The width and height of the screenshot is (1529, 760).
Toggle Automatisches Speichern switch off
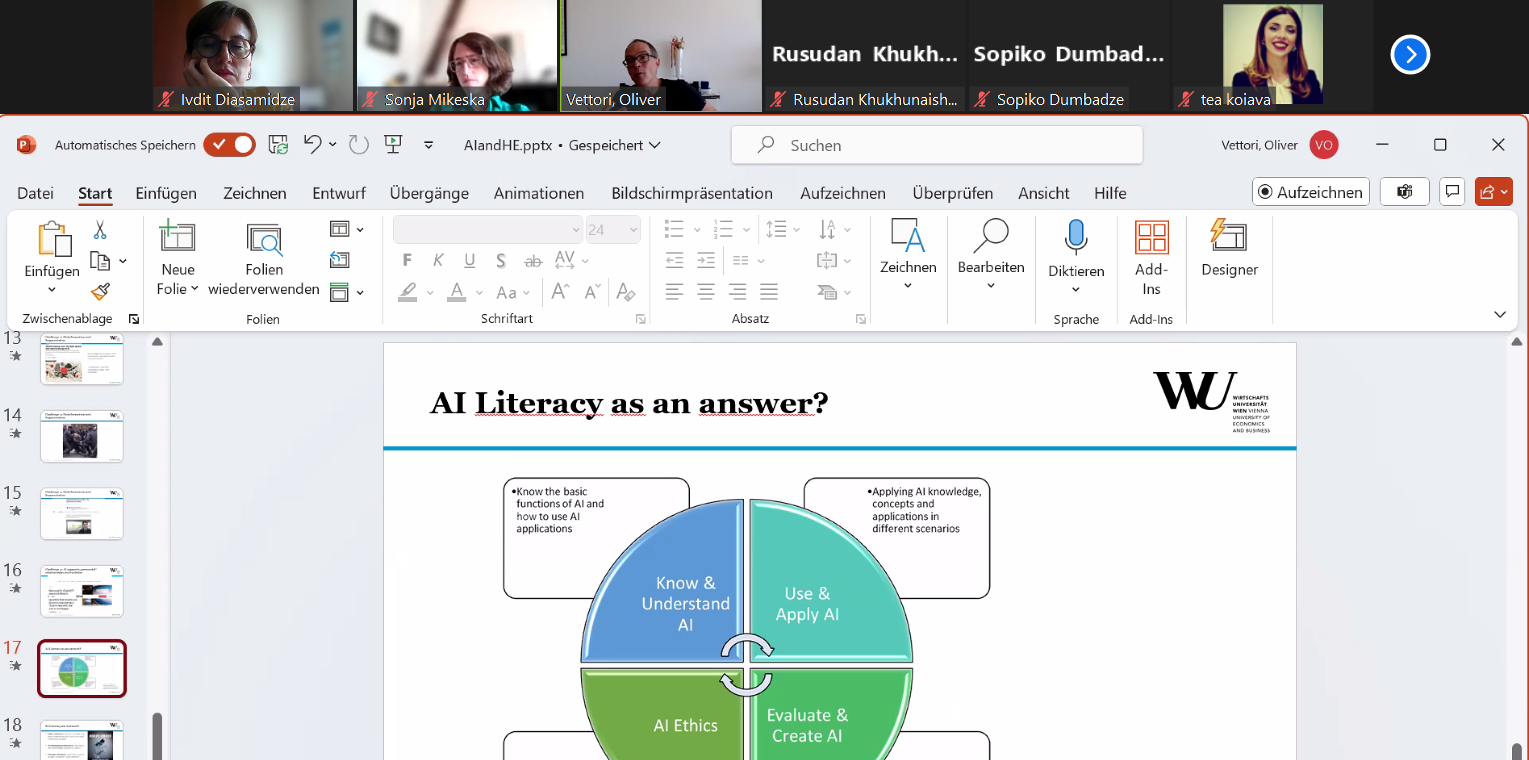[229, 145]
